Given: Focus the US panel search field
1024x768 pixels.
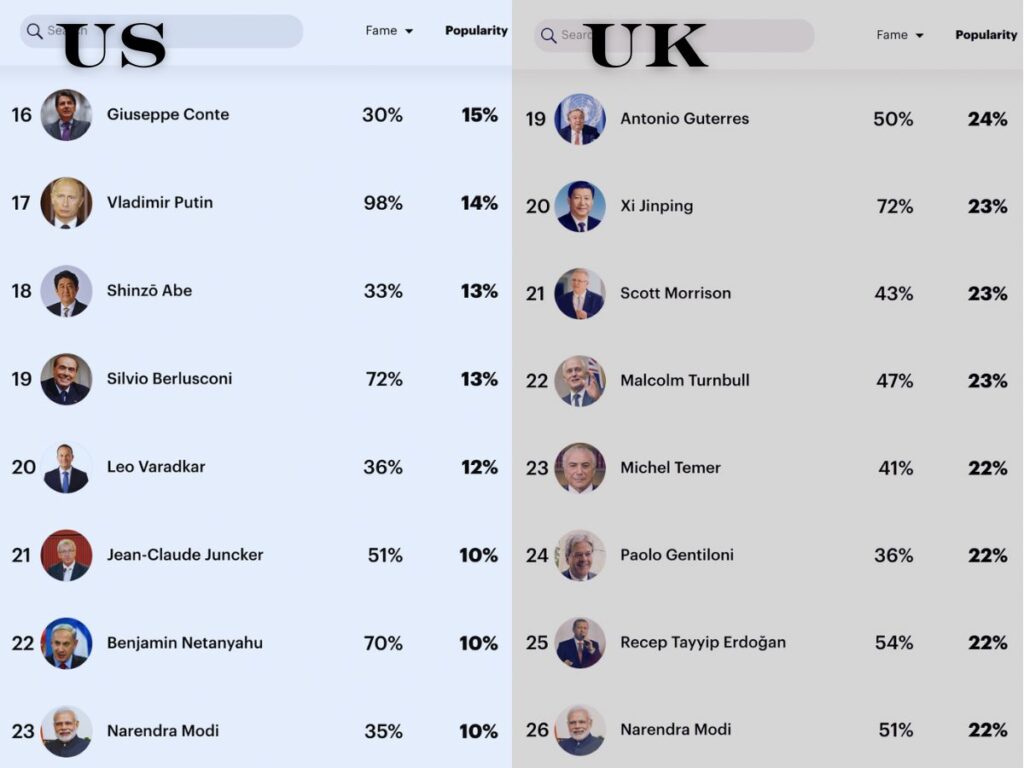Looking at the screenshot, I should tap(161, 31).
